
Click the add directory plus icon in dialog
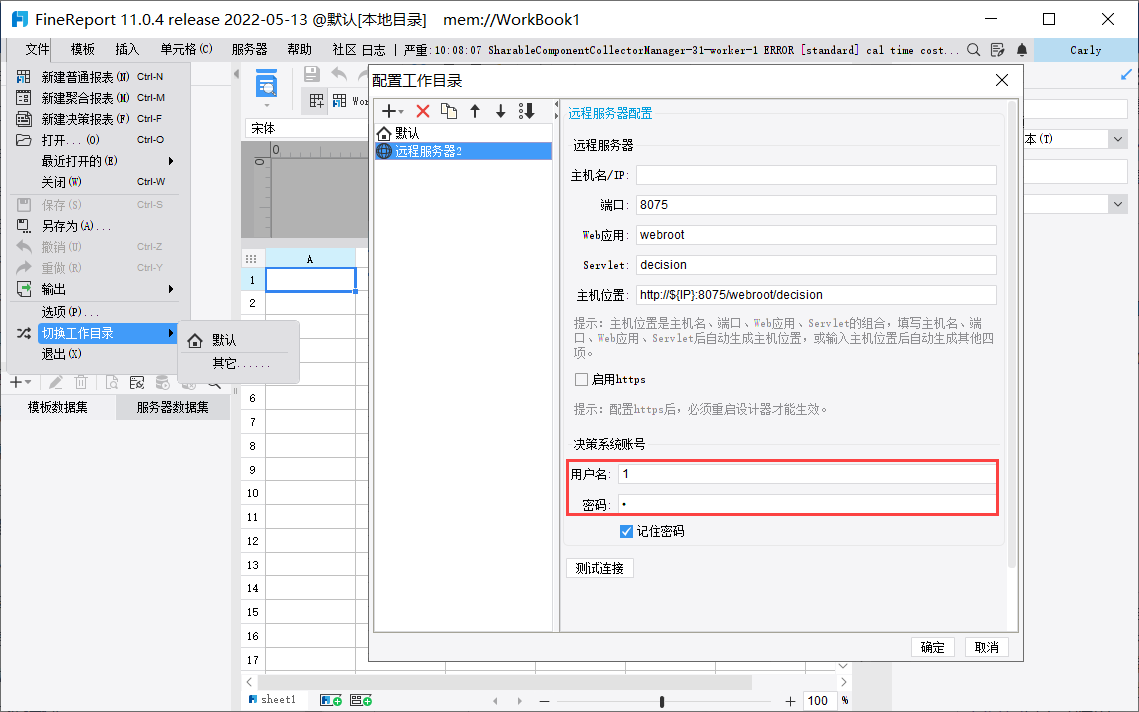392,111
